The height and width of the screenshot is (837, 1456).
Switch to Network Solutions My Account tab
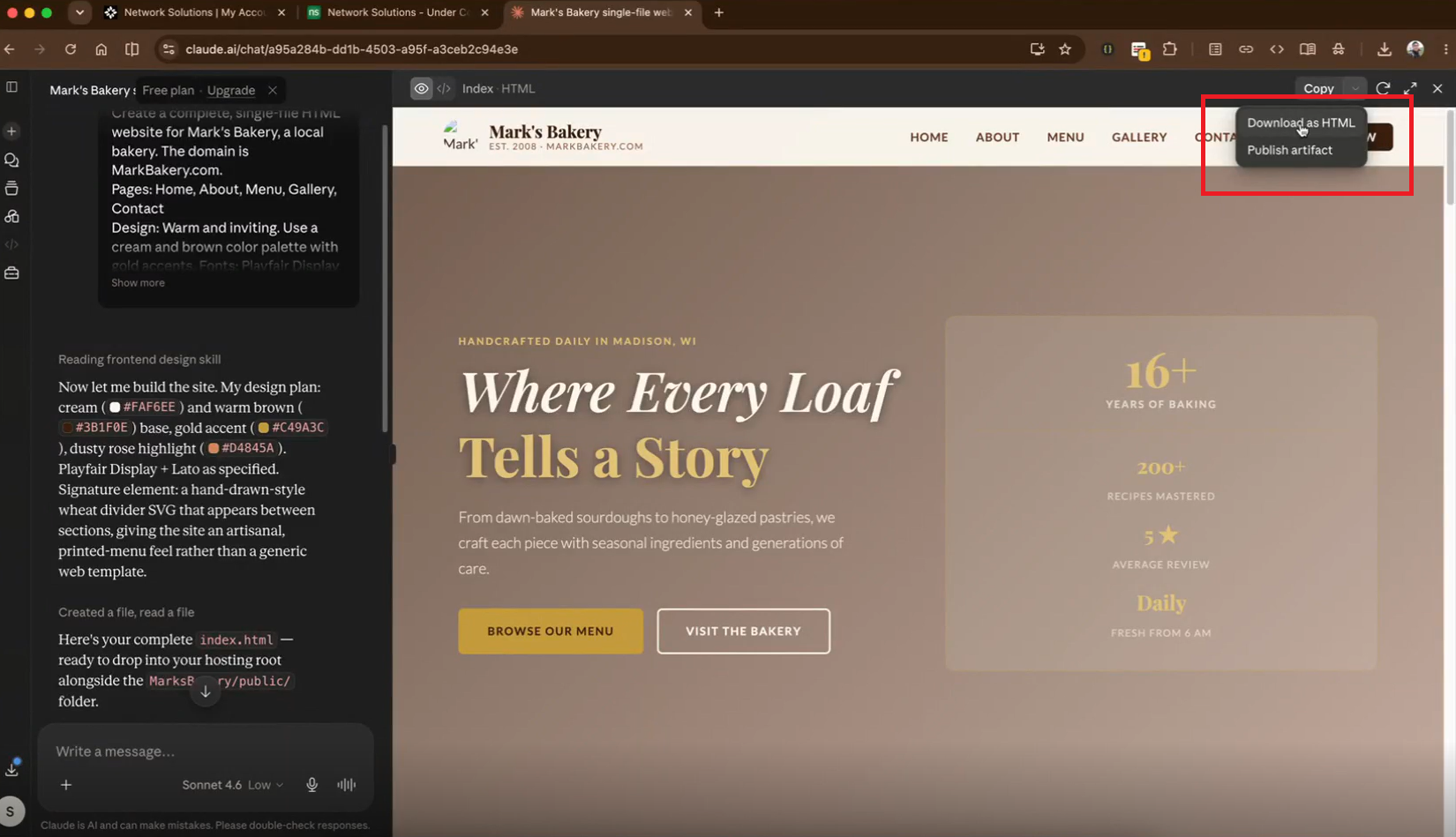[x=194, y=12]
